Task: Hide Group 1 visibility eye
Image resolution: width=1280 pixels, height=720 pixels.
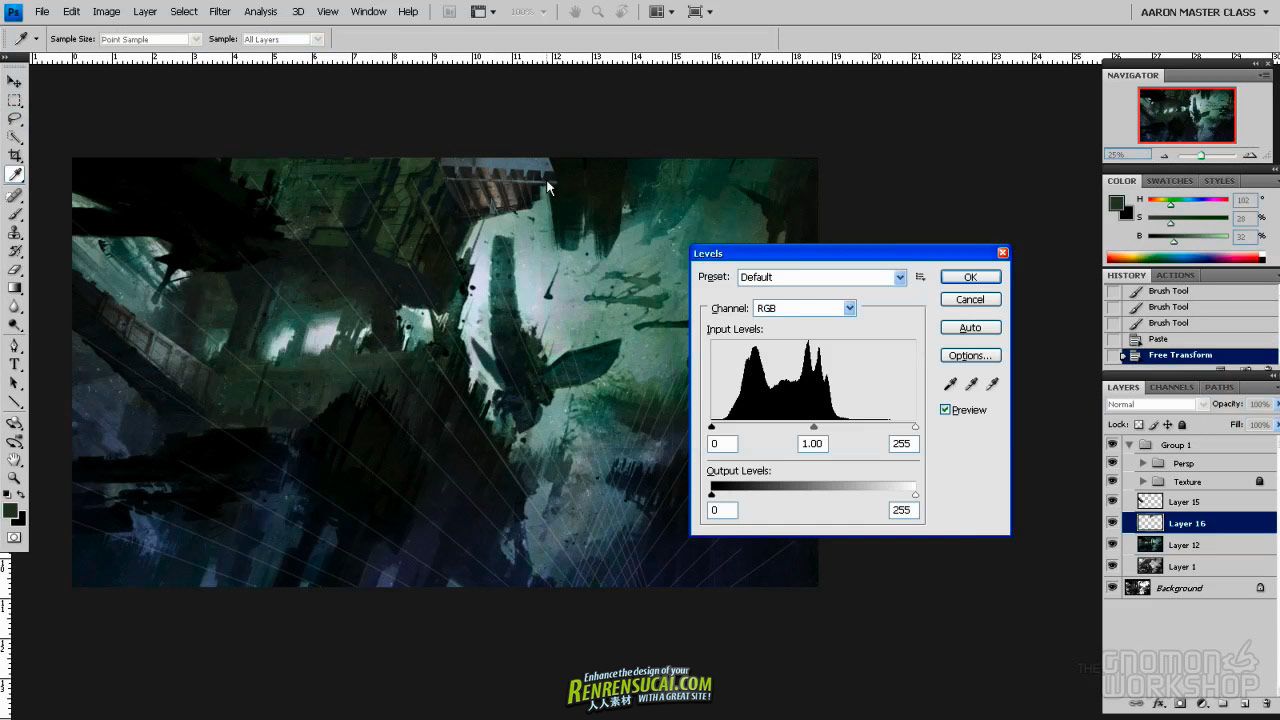Action: 1112,445
